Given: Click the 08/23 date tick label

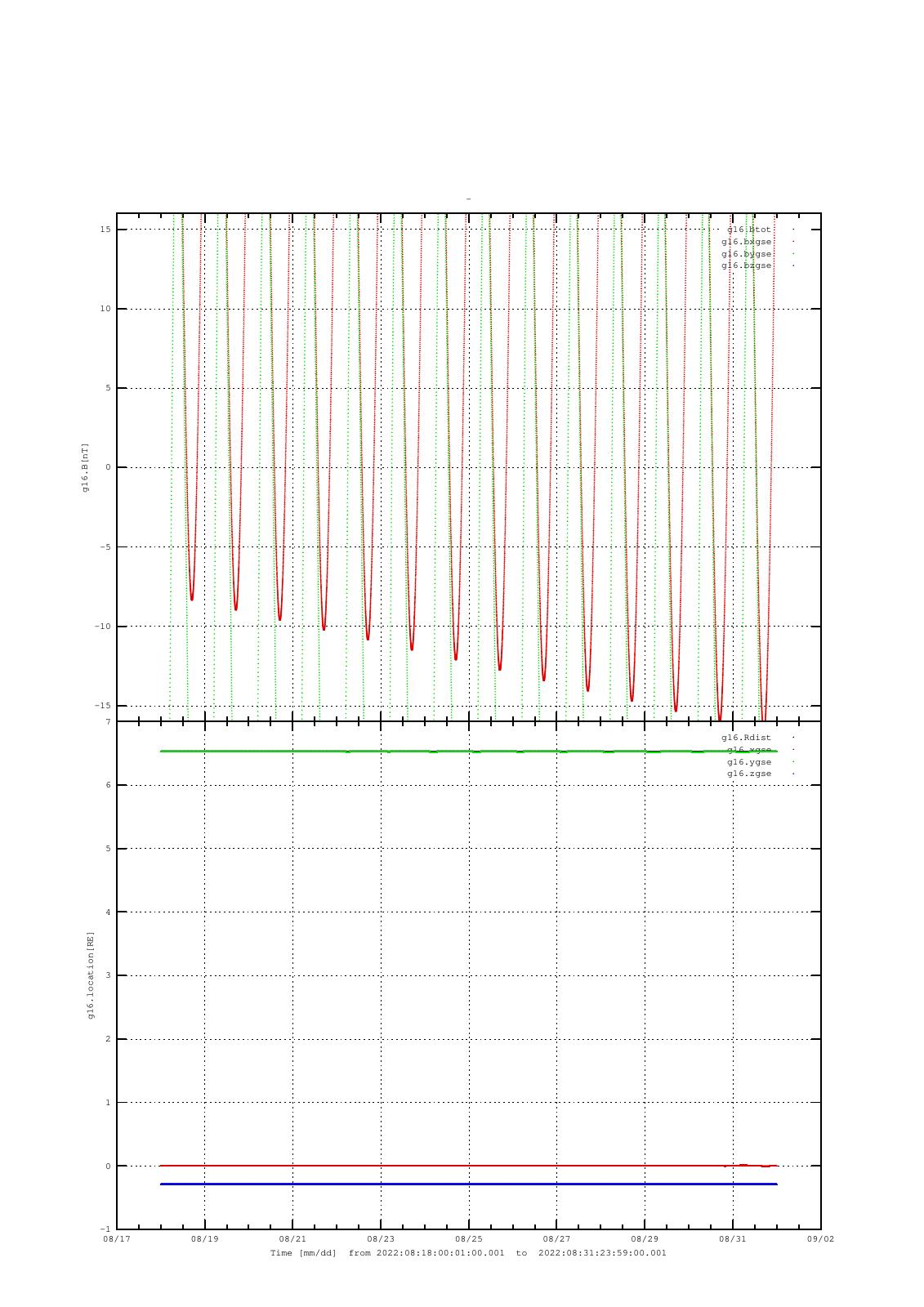Looking at the screenshot, I should coord(381,1239).
